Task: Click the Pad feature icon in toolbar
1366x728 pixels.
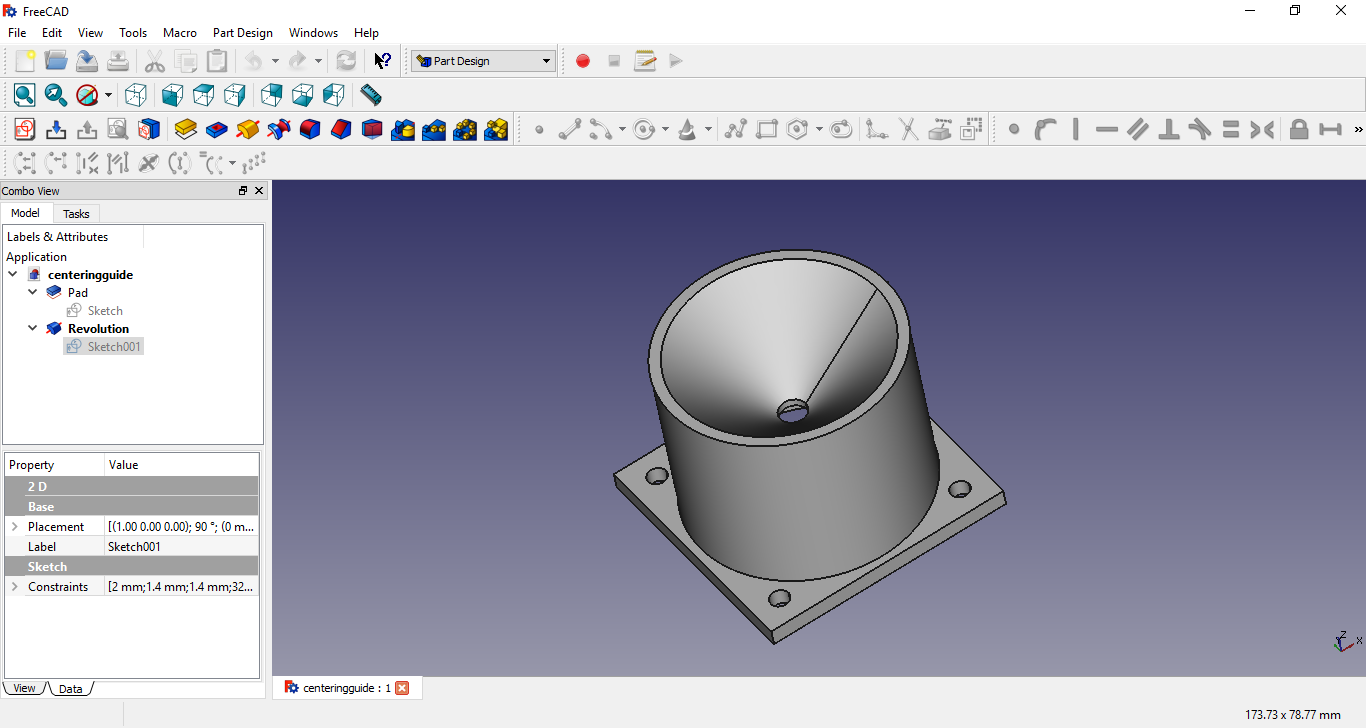Action: [x=185, y=129]
